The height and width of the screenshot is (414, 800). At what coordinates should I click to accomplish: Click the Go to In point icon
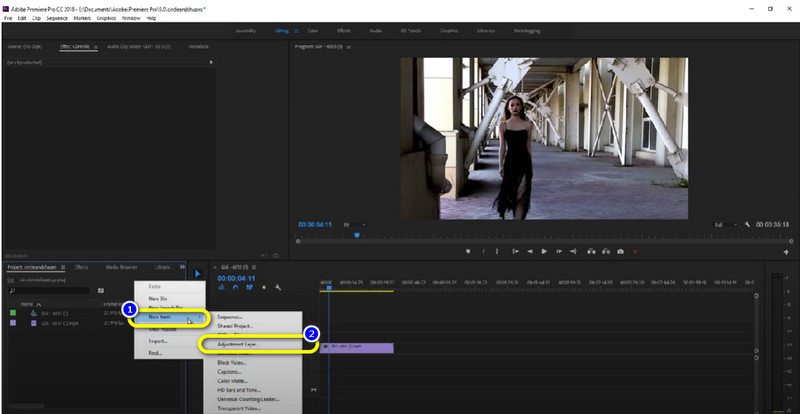(516, 251)
